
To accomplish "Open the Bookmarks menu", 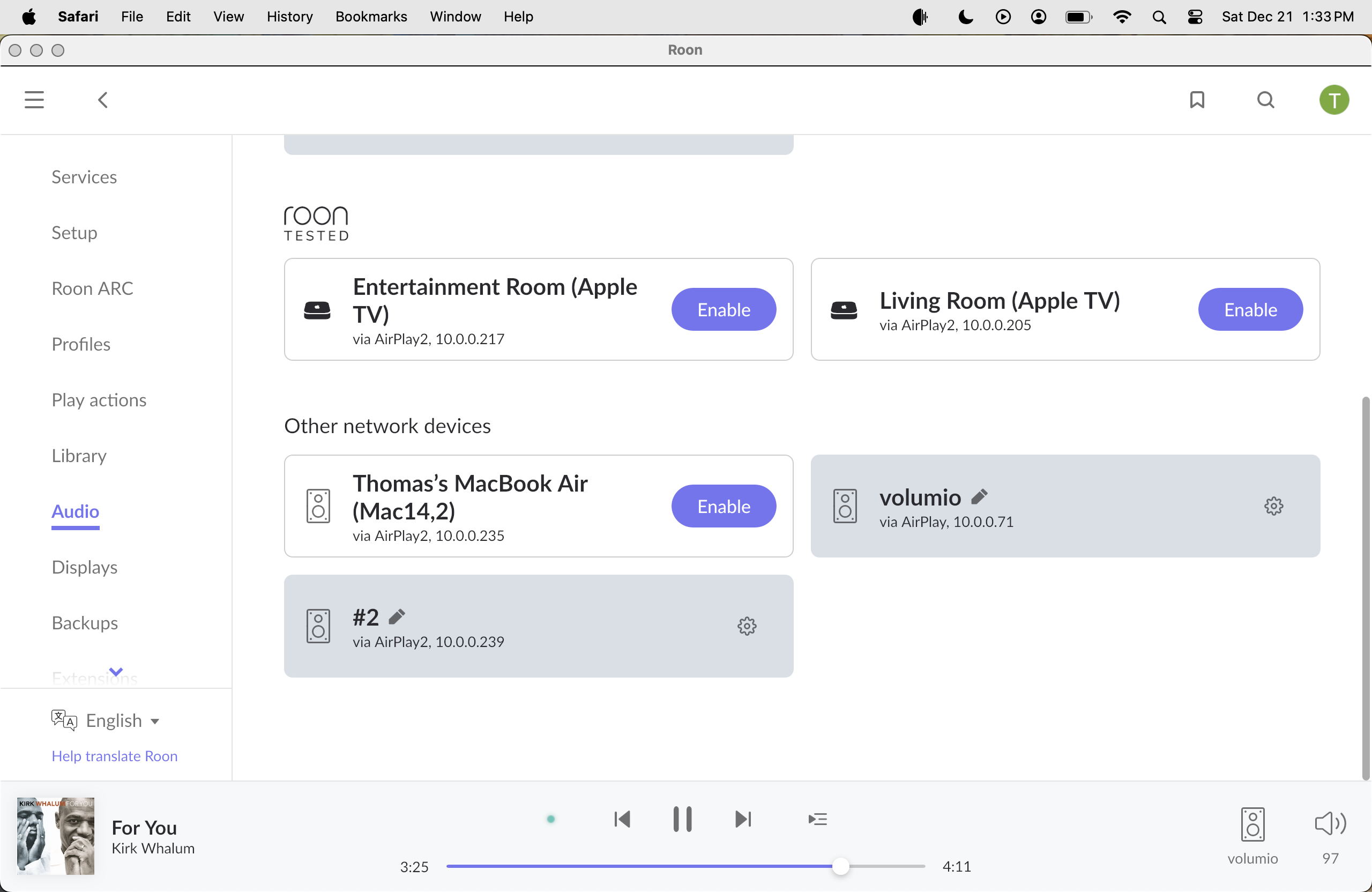I will [371, 17].
